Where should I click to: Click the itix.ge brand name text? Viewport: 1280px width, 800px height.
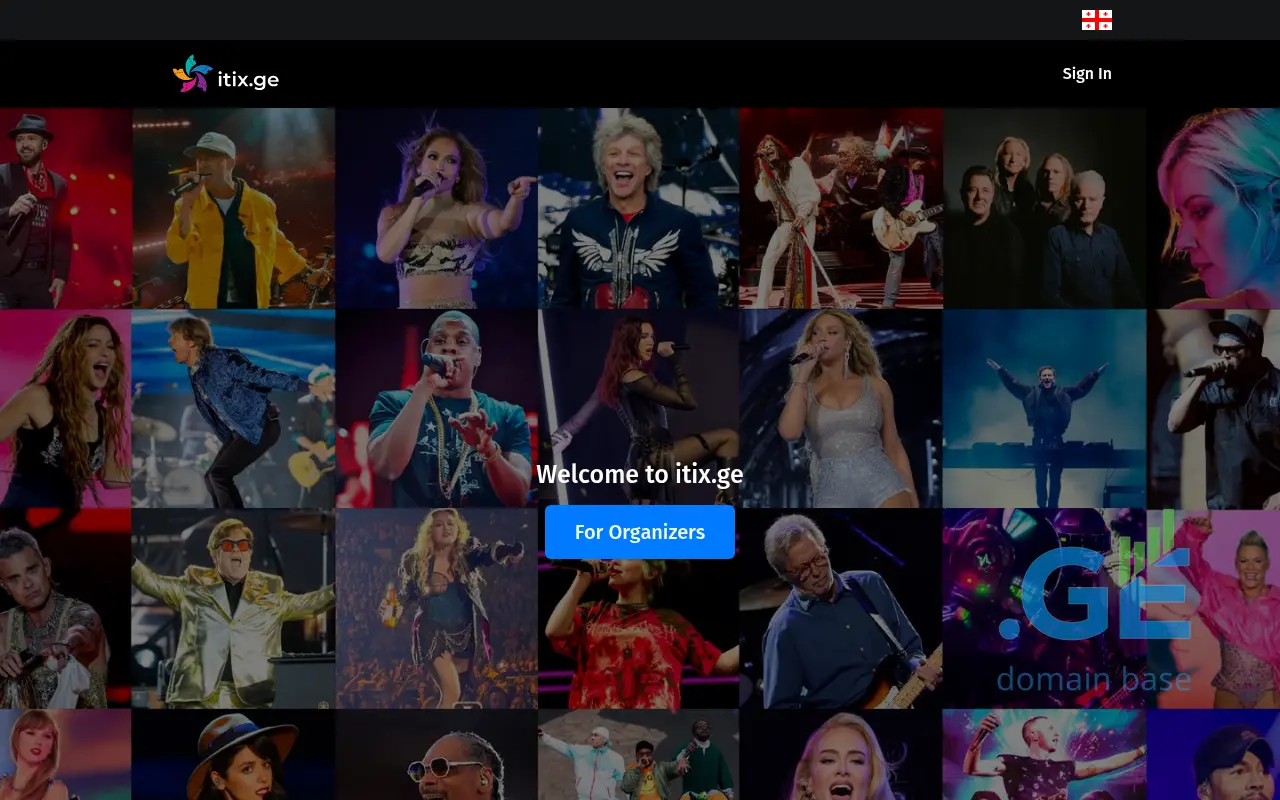coord(248,80)
